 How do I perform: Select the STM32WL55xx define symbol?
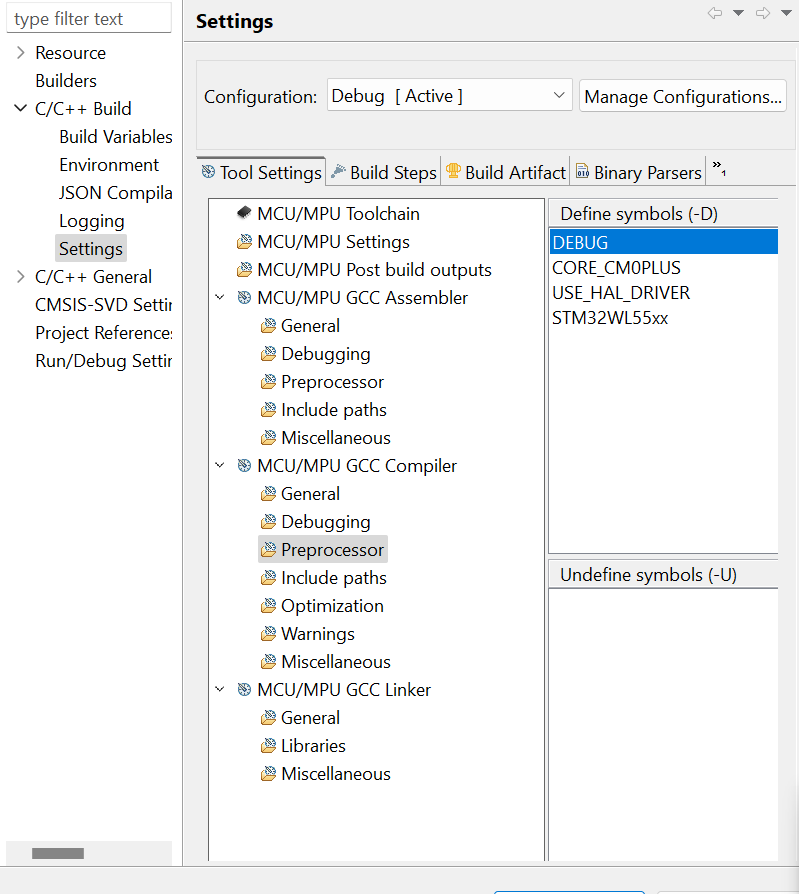(610, 318)
